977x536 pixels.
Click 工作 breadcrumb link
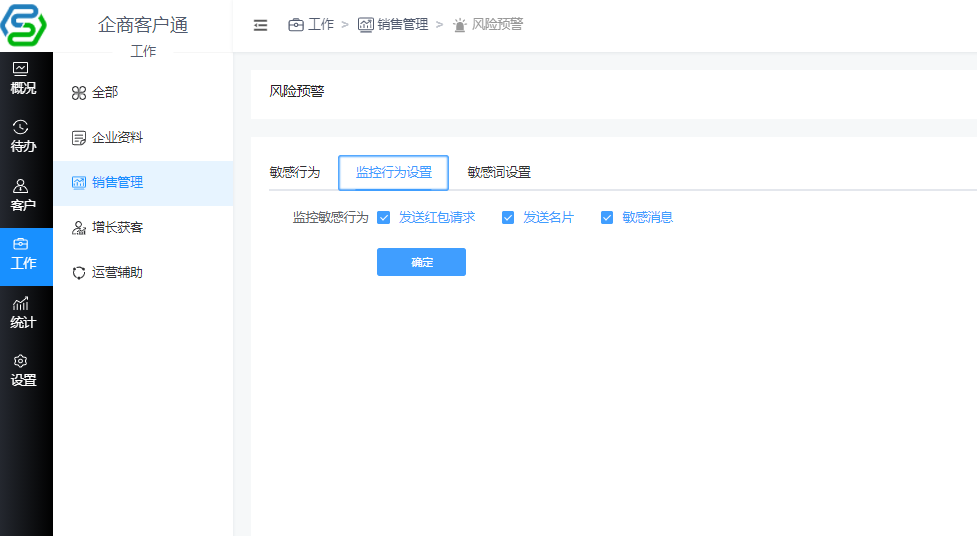321,25
